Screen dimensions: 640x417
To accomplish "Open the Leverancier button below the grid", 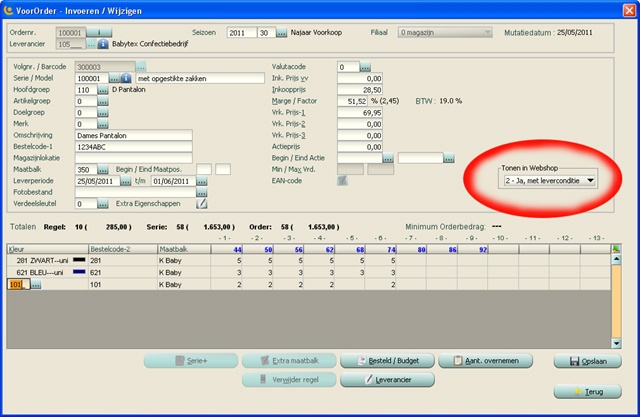I will (x=387, y=380).
